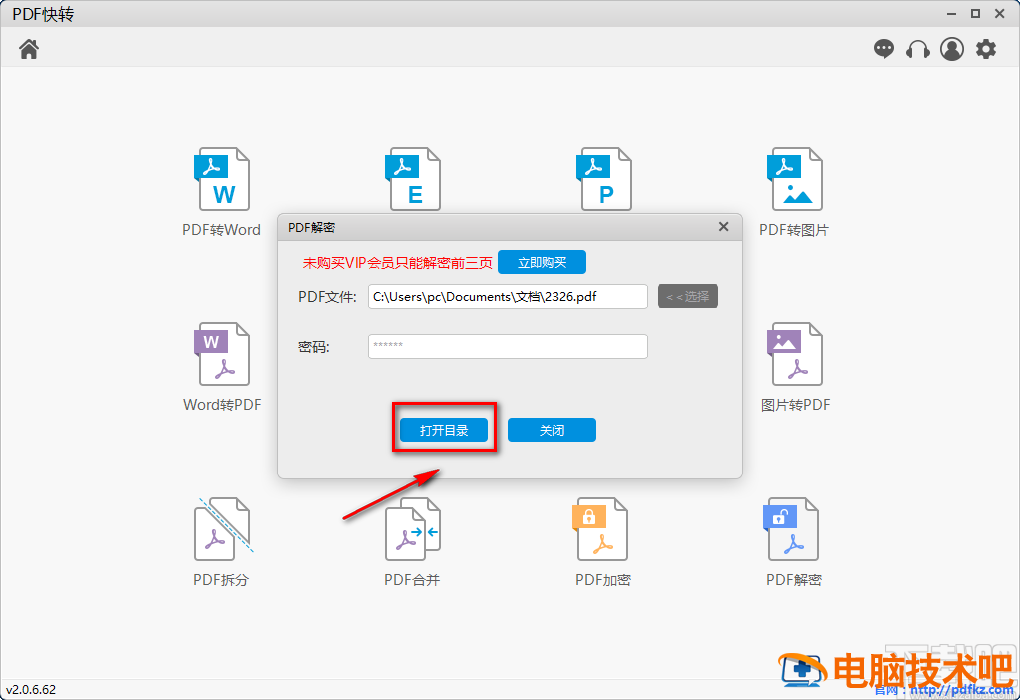Go to the Home screen icon
Screen dimensions: 1020x700
(x=29, y=49)
